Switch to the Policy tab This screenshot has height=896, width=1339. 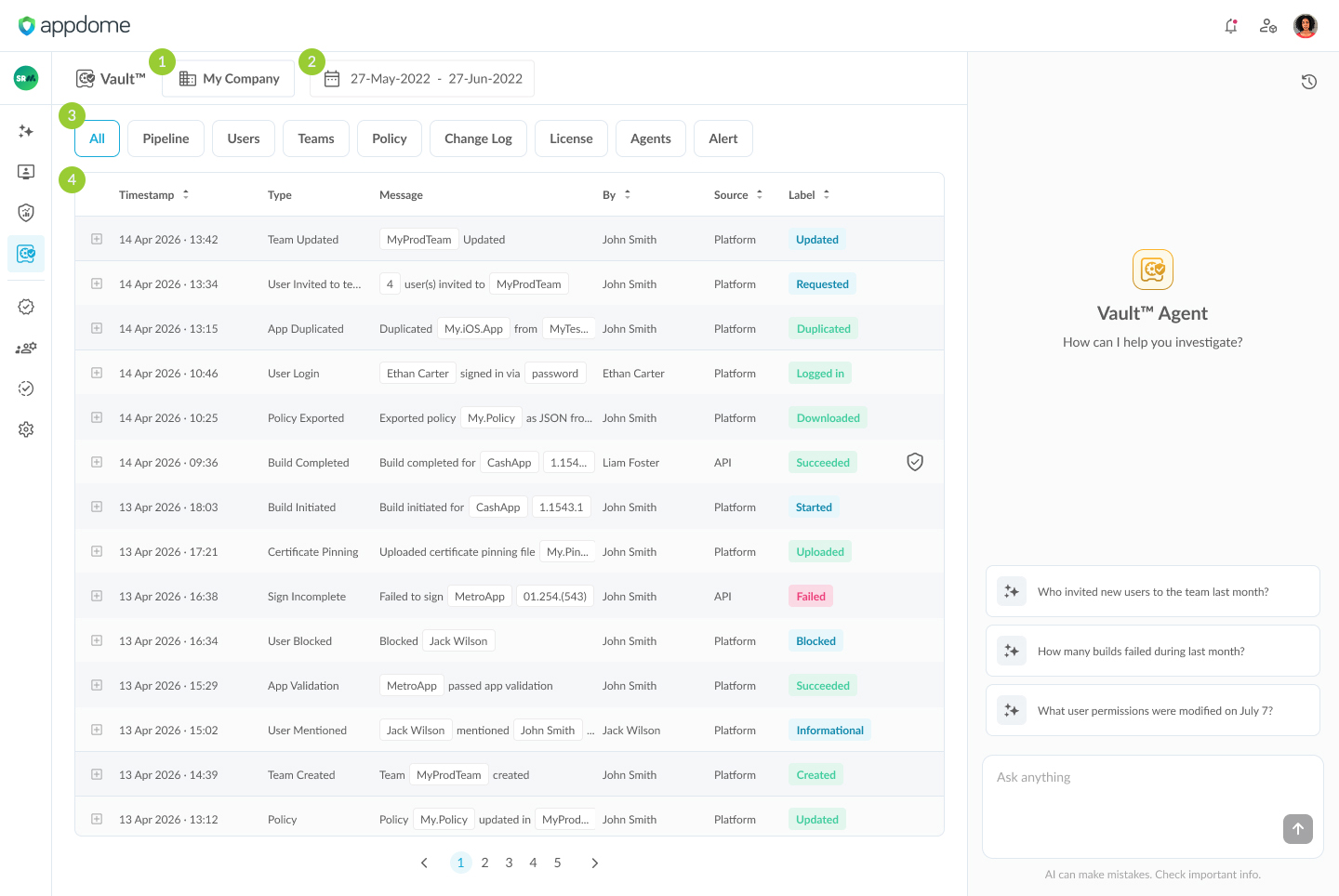click(390, 138)
